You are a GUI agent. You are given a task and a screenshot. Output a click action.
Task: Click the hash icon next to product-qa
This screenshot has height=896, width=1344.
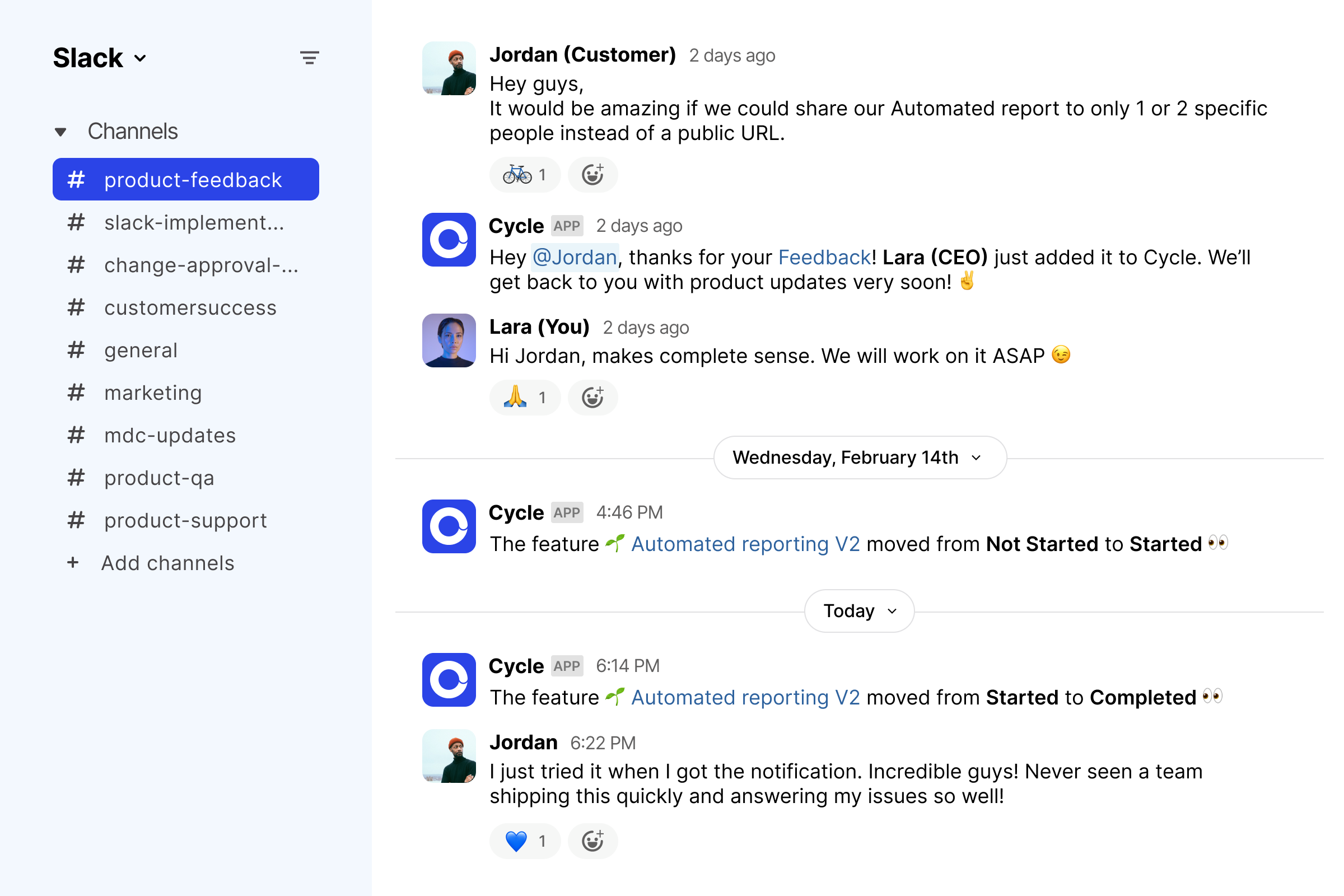pos(76,478)
